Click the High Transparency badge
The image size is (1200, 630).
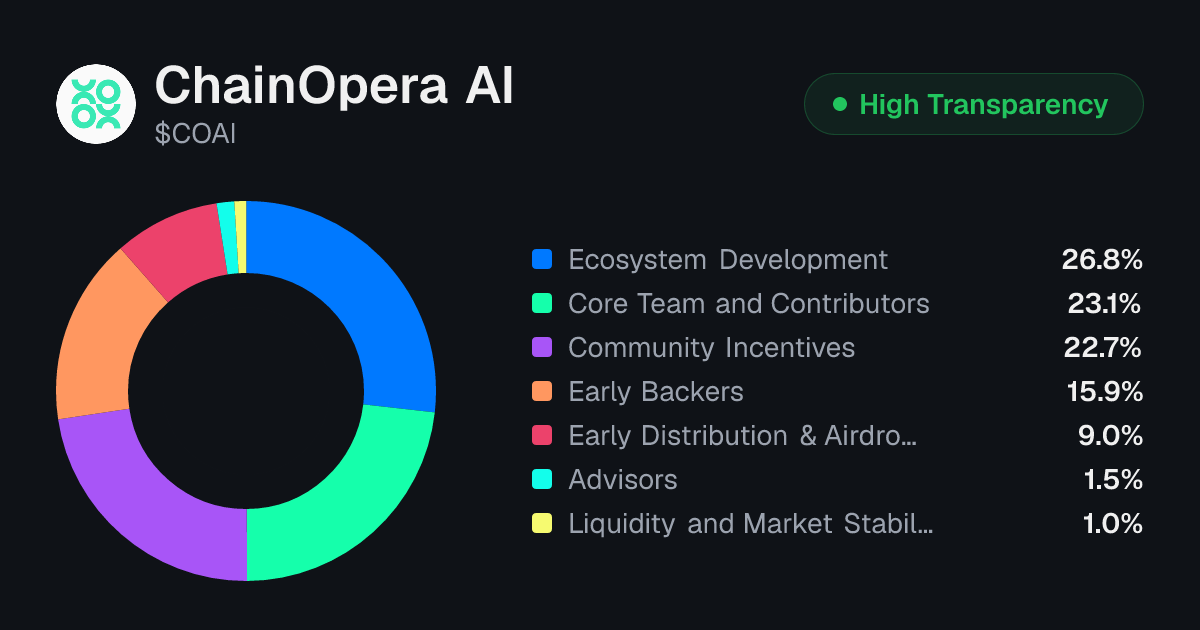[x=974, y=104]
